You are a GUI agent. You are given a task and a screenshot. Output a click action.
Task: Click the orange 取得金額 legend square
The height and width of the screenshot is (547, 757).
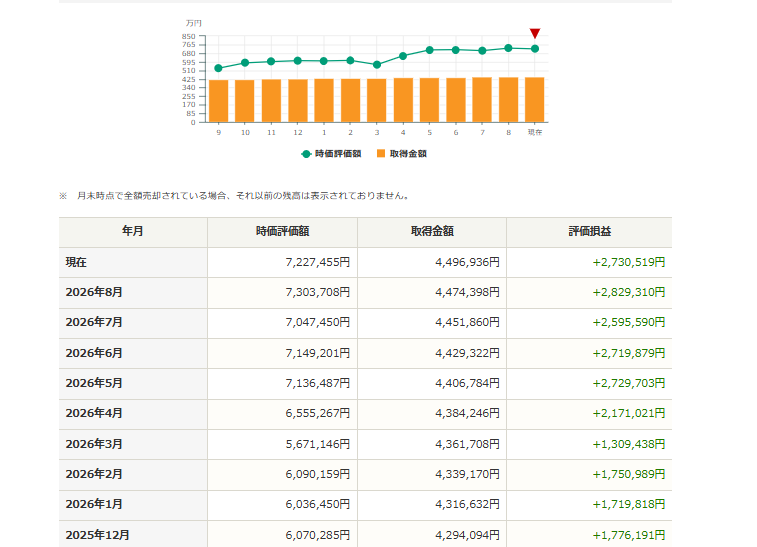(x=381, y=154)
